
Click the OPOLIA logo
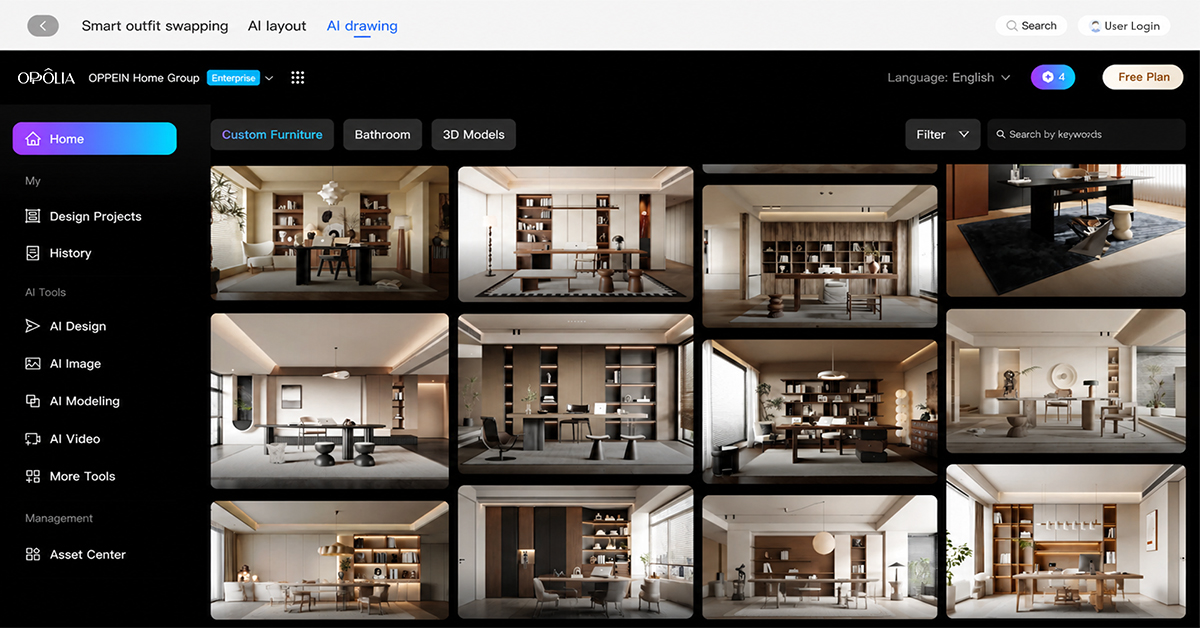pos(46,78)
